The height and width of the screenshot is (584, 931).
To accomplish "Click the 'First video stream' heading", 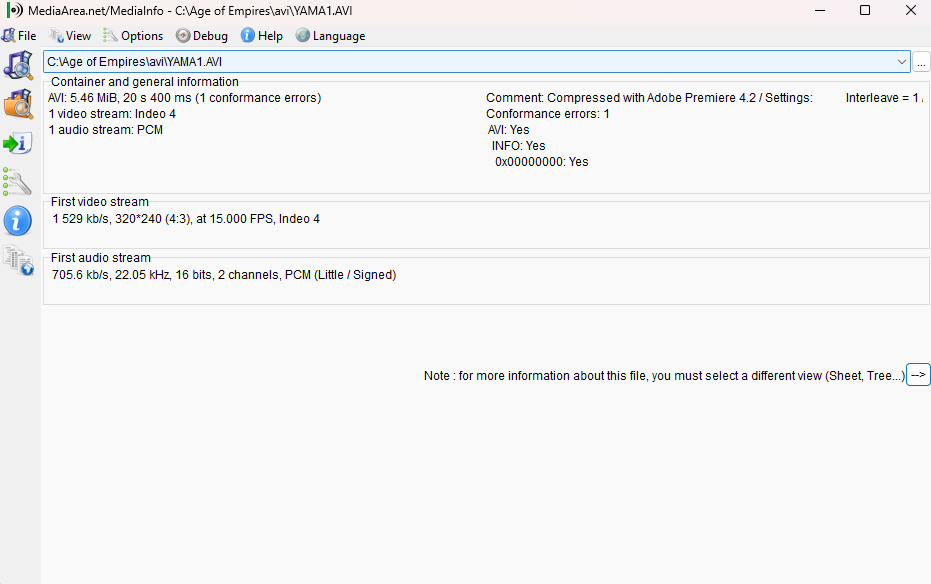I will point(100,202).
